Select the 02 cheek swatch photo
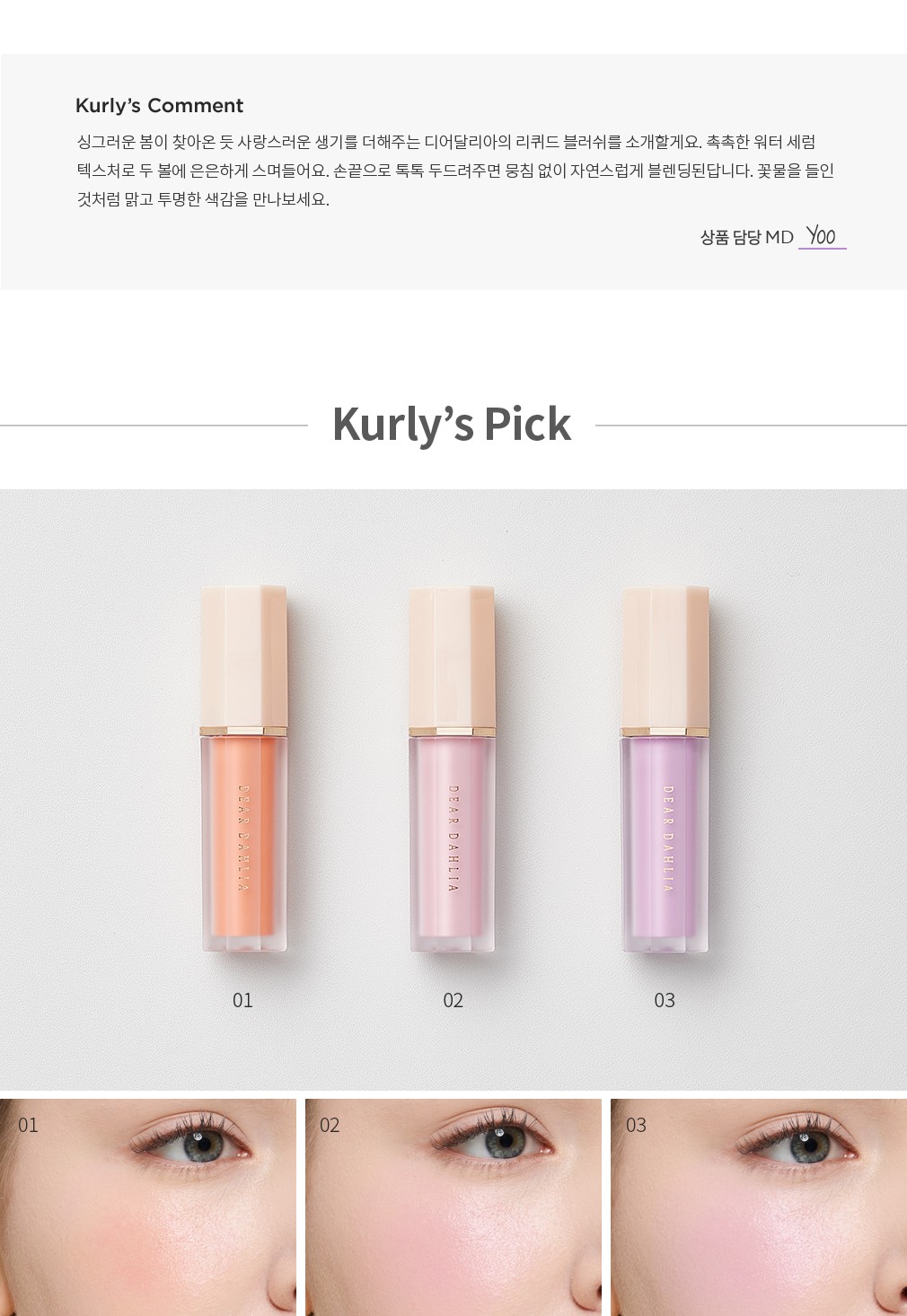 pyautogui.click(x=453, y=1206)
